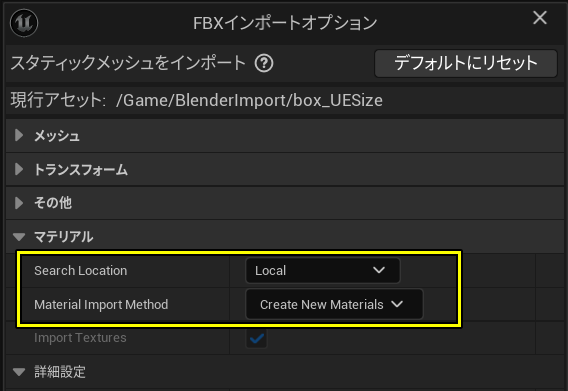The image size is (568, 391).
Task: Open the help question mark icon
Action: [264, 63]
